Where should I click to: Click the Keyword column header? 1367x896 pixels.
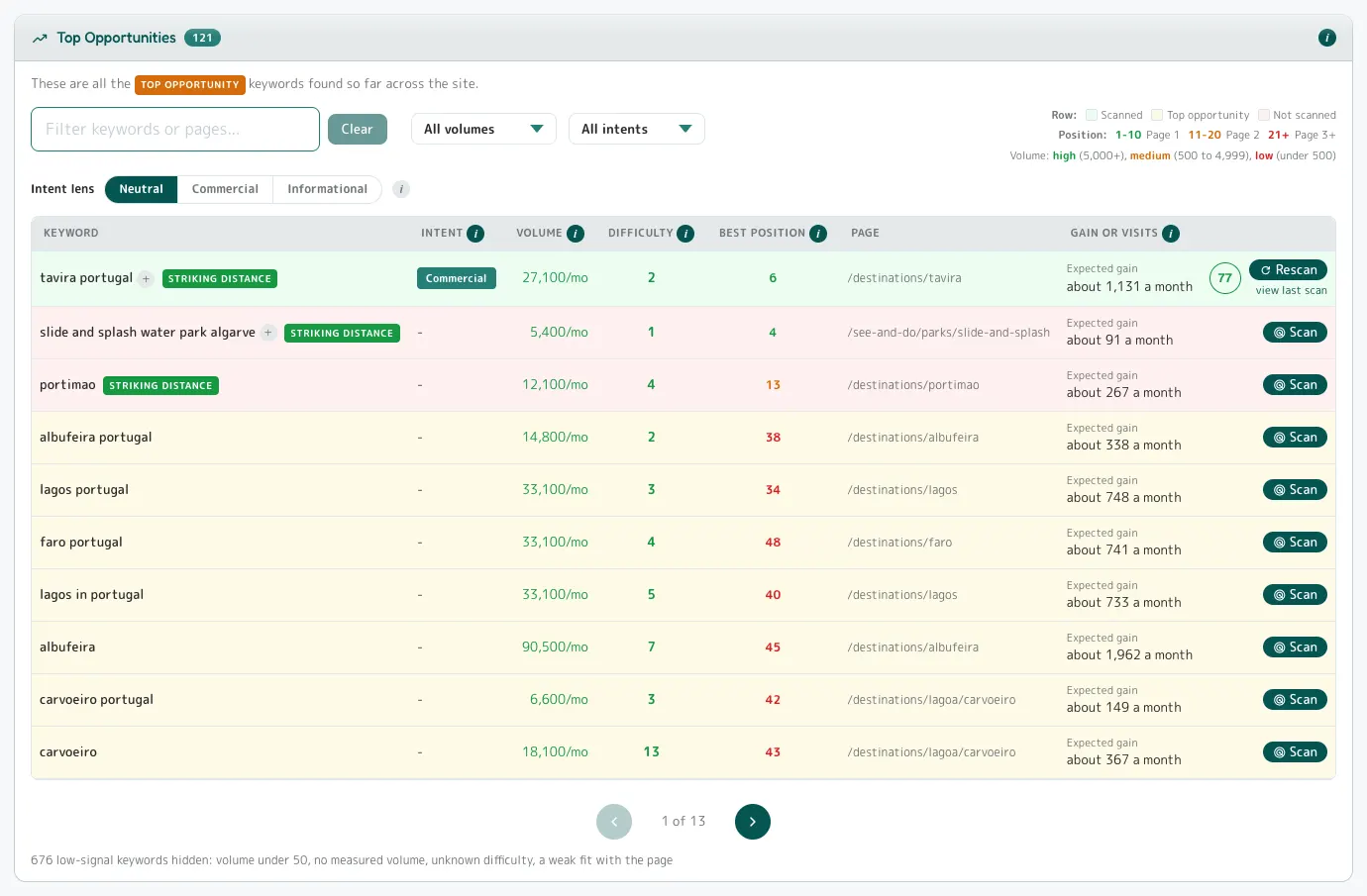point(71,234)
